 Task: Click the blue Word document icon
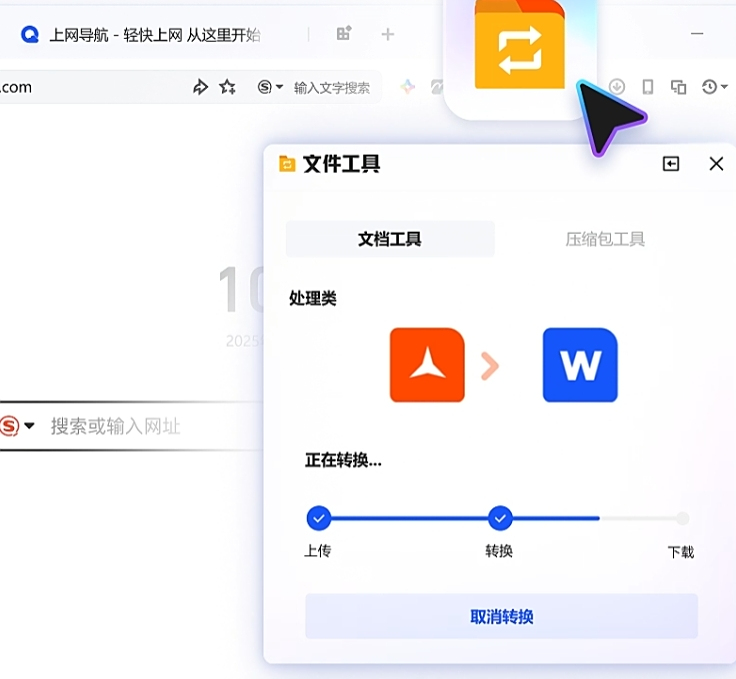pyautogui.click(x=580, y=365)
